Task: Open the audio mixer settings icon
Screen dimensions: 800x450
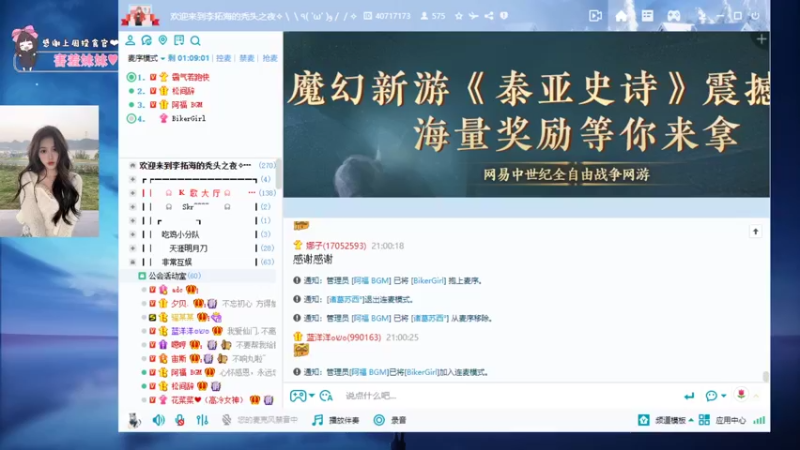Action: (202, 420)
